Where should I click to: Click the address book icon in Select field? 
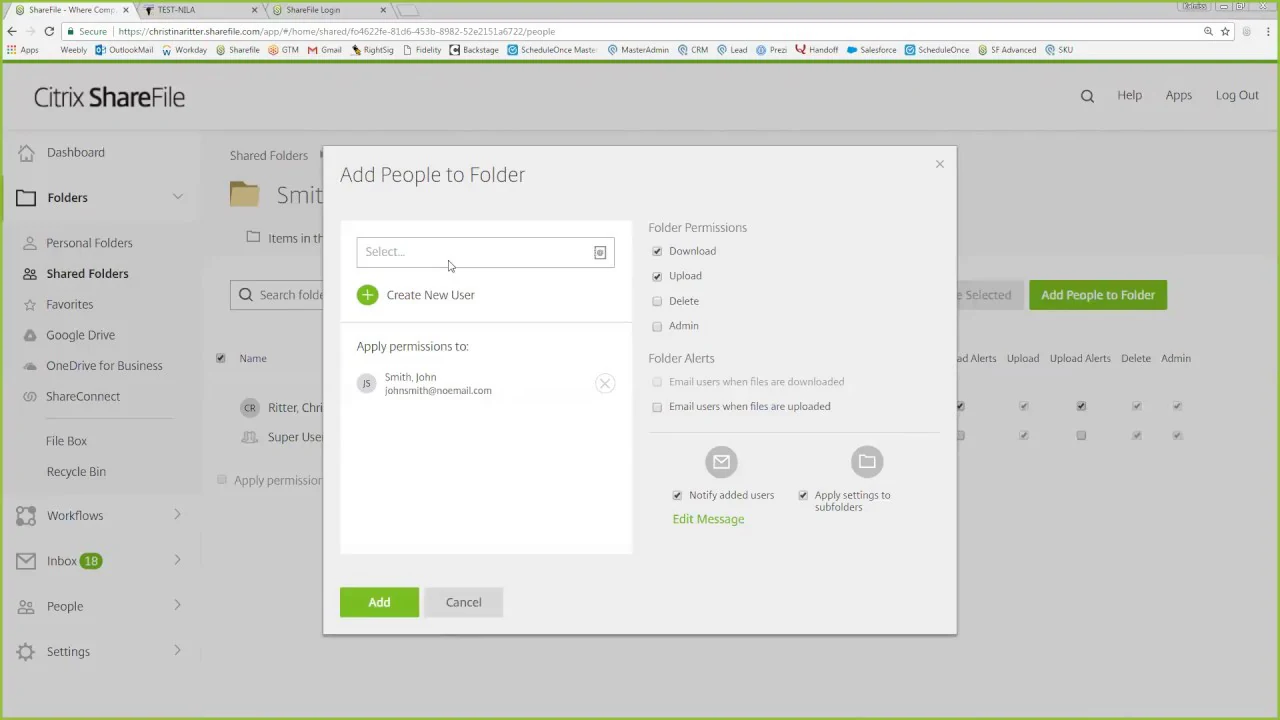pyautogui.click(x=600, y=253)
